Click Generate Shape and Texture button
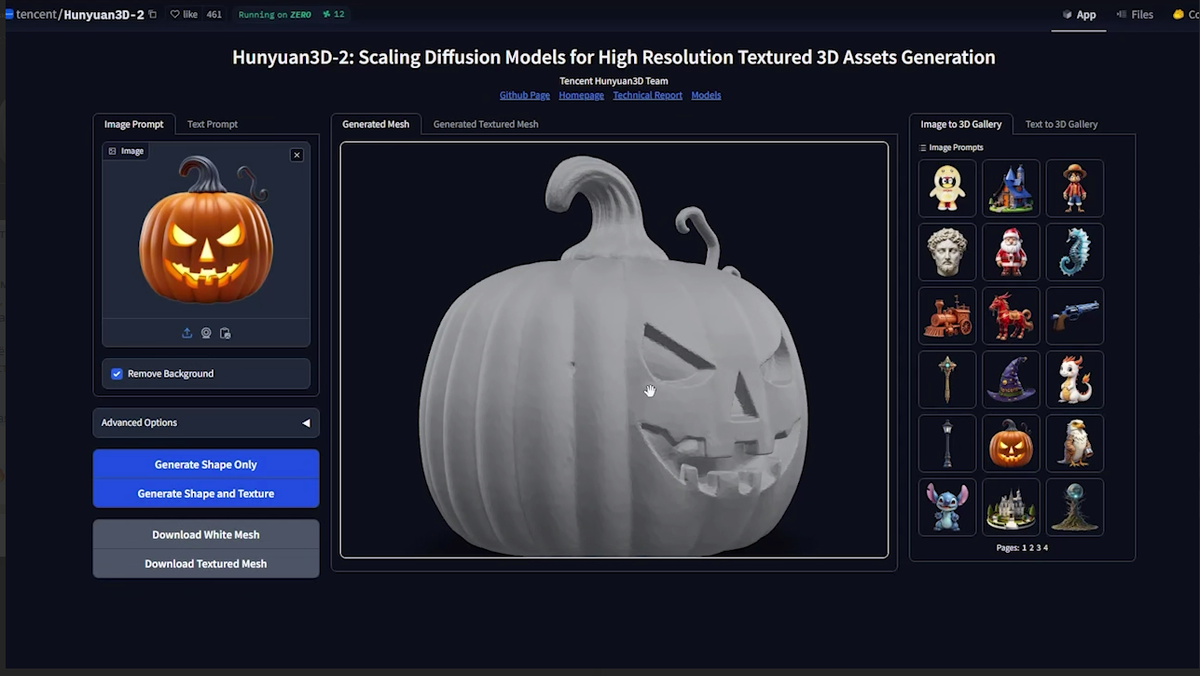Screen dimensions: 1200x676 [206, 493]
